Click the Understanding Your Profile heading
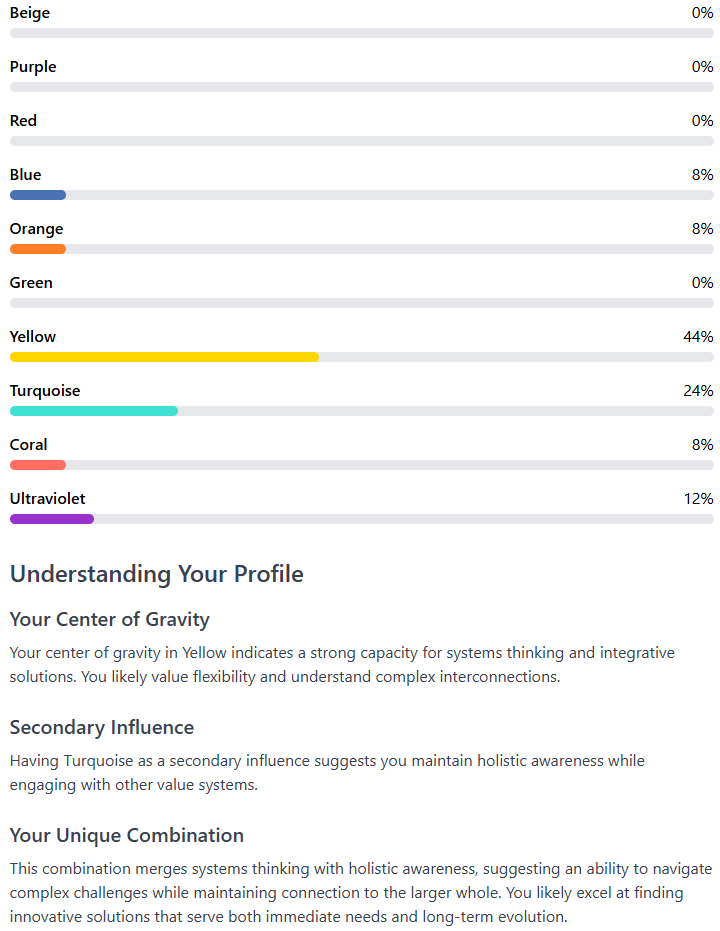720x931 pixels. (x=157, y=574)
